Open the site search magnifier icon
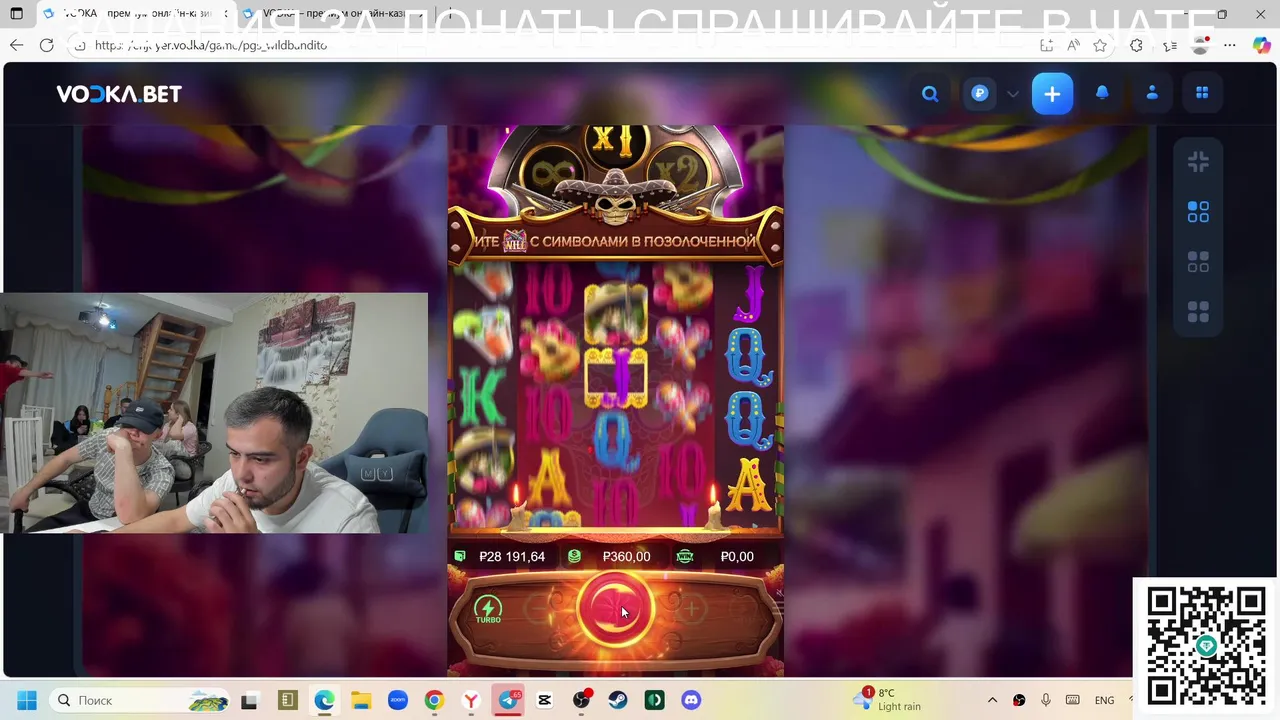This screenshot has height=720, width=1280. coord(930,94)
